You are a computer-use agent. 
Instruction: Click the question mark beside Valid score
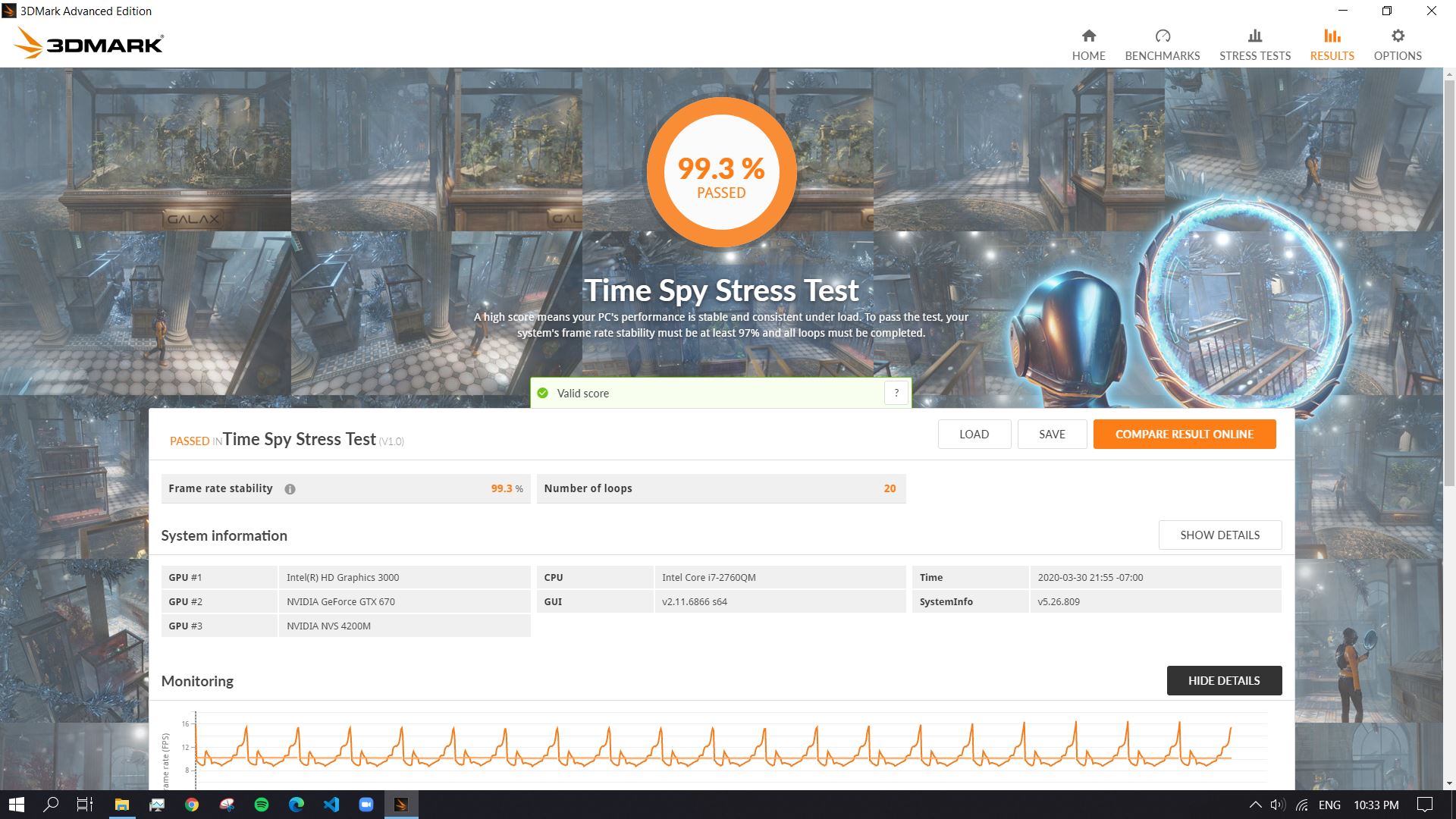click(x=896, y=393)
